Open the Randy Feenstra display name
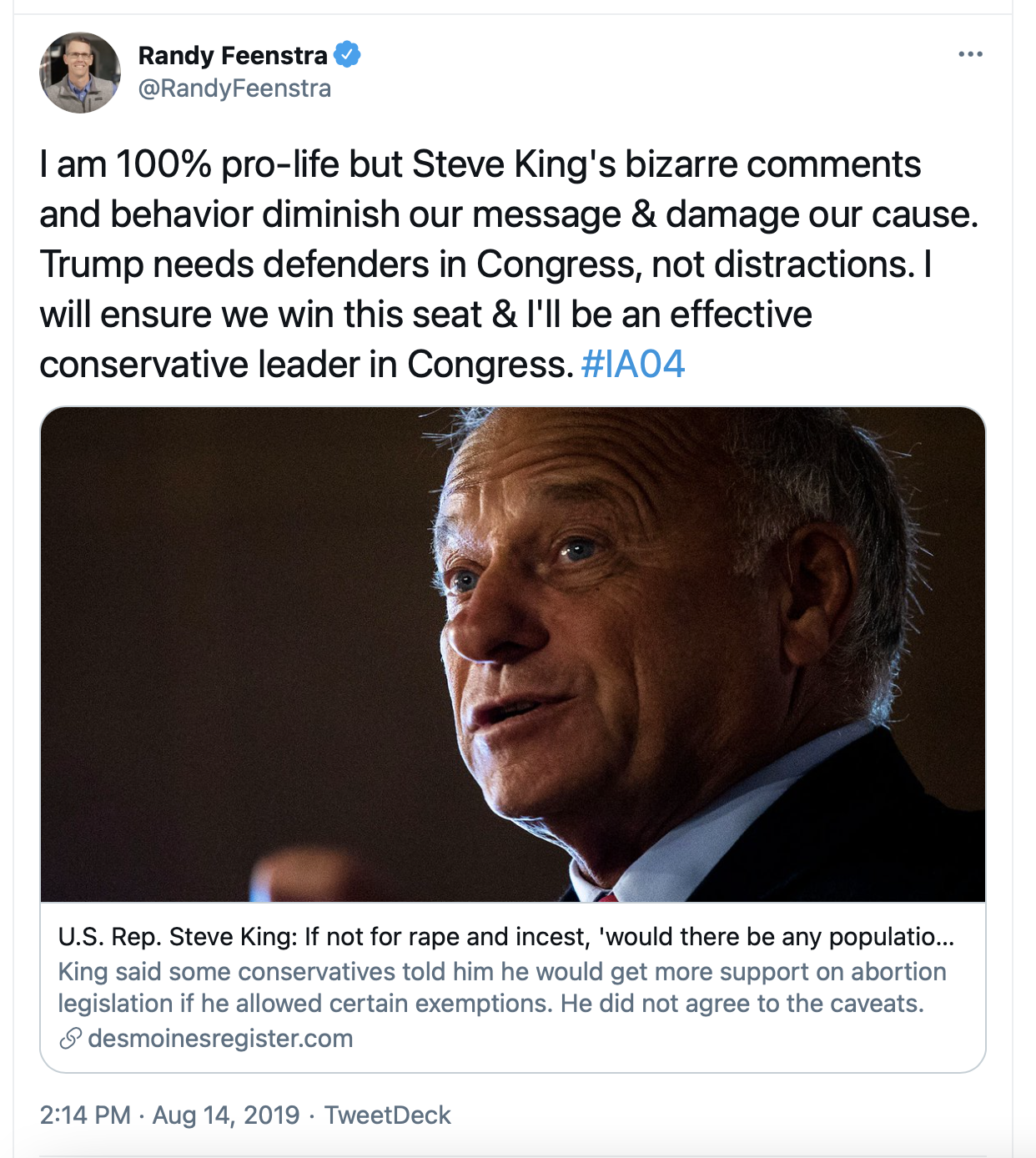The height and width of the screenshot is (1158, 1036). [233, 55]
